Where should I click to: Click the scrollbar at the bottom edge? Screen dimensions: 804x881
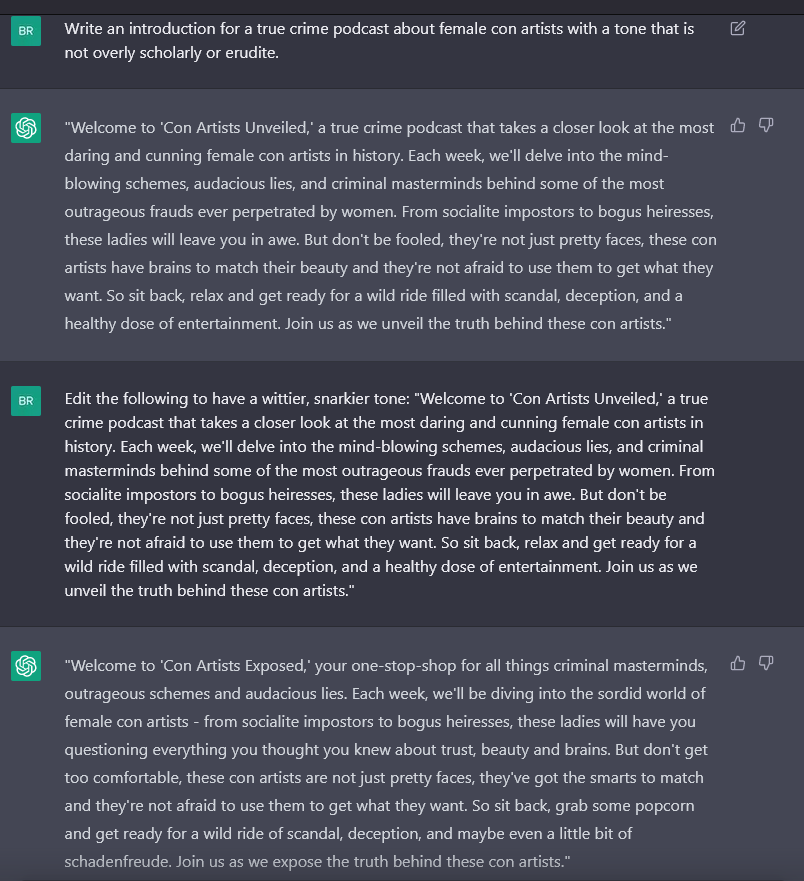tap(400, 877)
